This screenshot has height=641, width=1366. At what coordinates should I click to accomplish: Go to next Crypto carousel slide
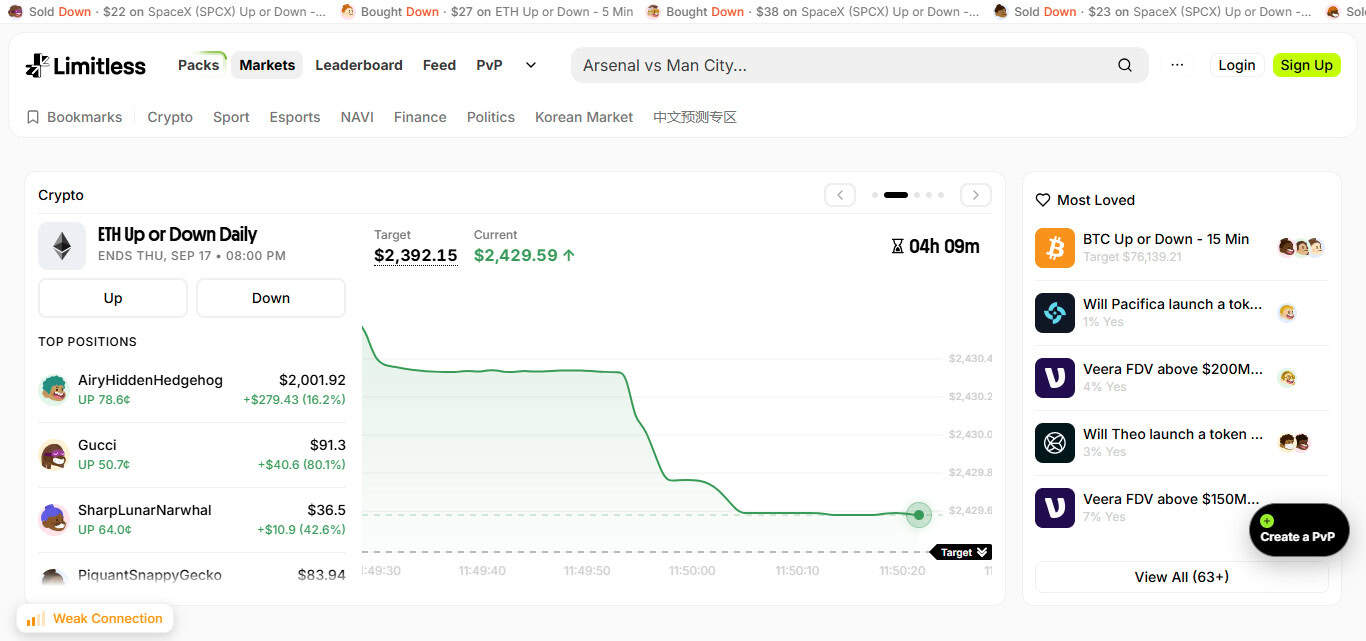pos(976,195)
